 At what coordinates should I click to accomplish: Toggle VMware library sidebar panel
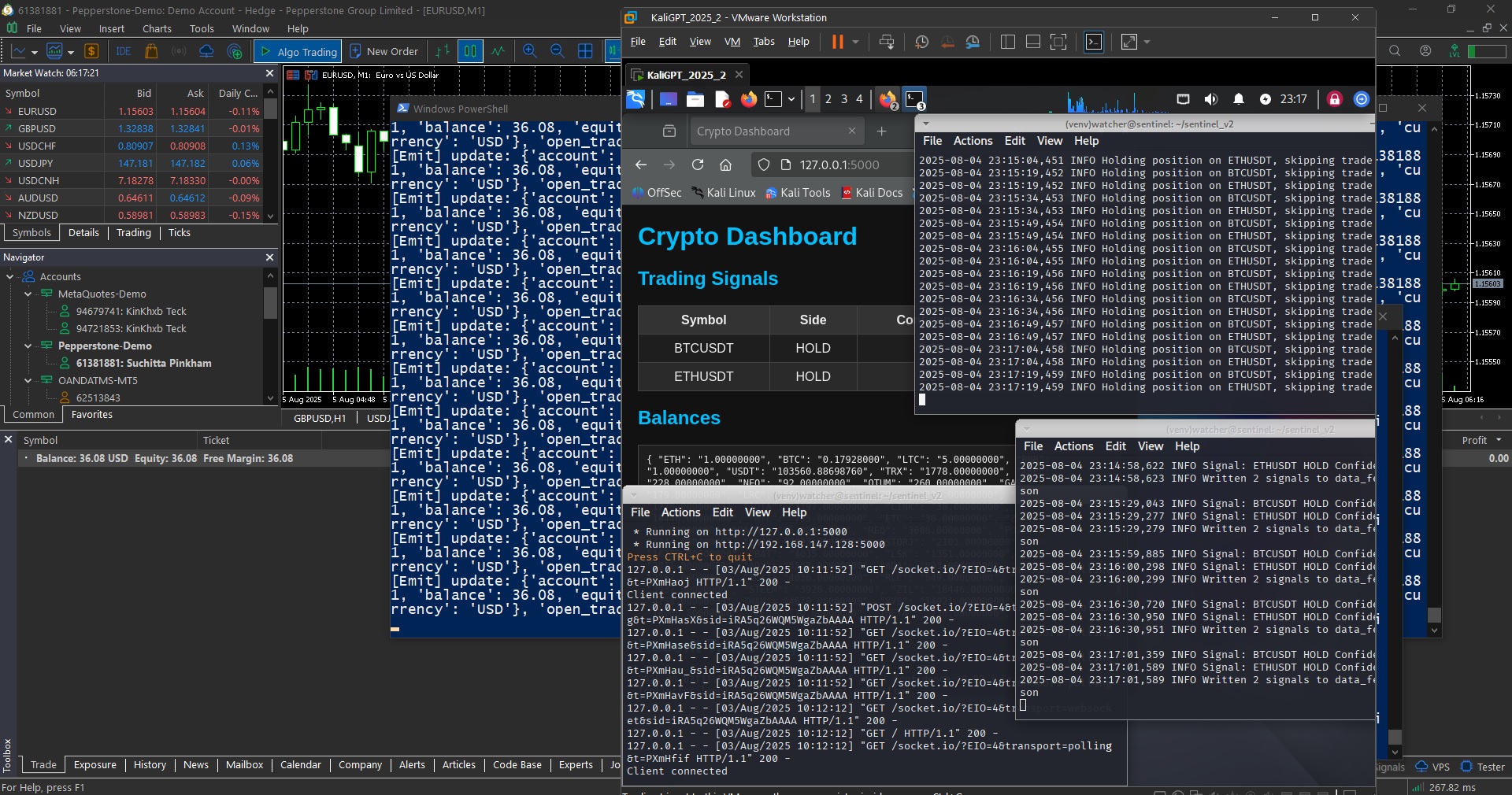1007,42
